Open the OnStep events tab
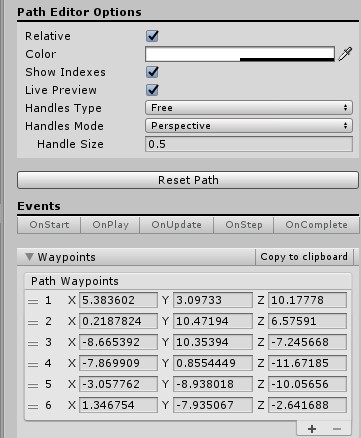Screen dimensions: 361x438 tap(244, 225)
